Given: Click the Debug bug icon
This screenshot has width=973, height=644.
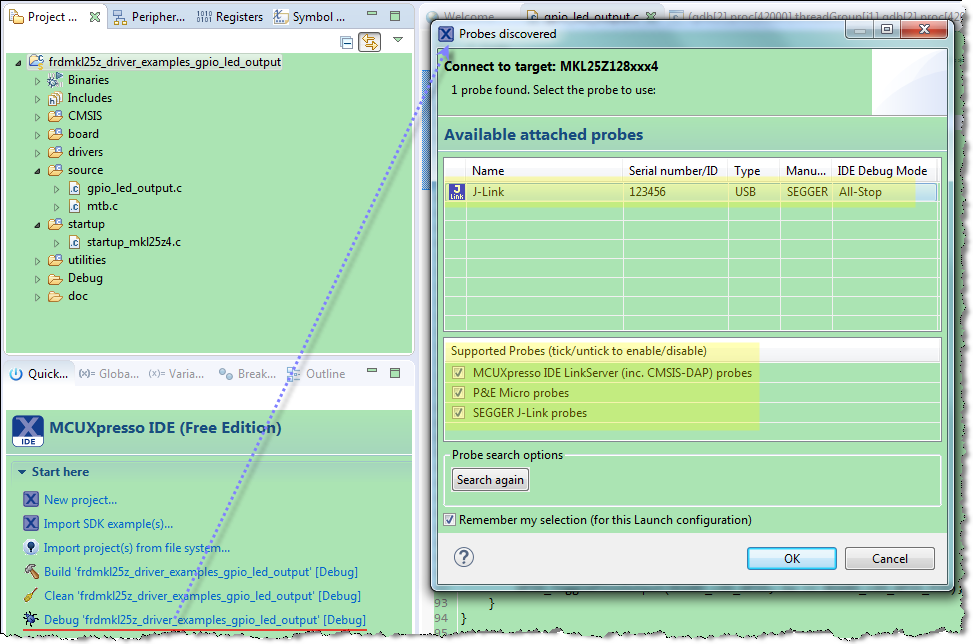Looking at the screenshot, I should pyautogui.click(x=30, y=619).
